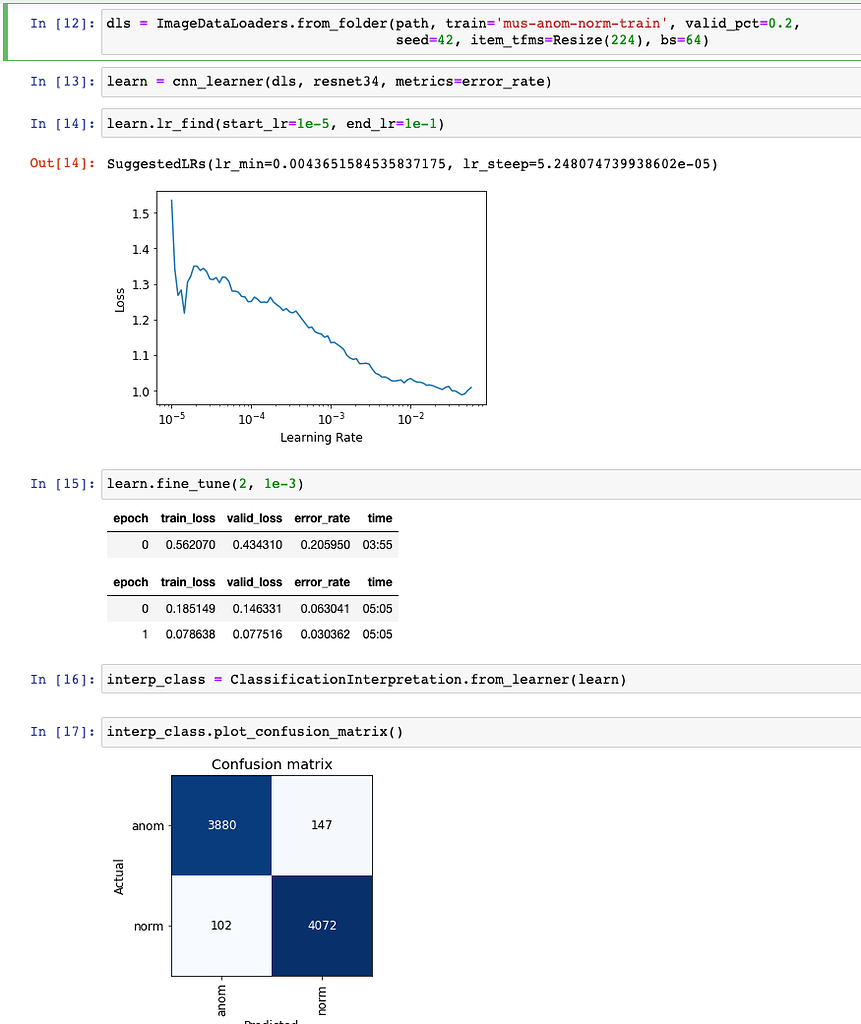Select the plot_confusion_matrix code cell

(260, 731)
